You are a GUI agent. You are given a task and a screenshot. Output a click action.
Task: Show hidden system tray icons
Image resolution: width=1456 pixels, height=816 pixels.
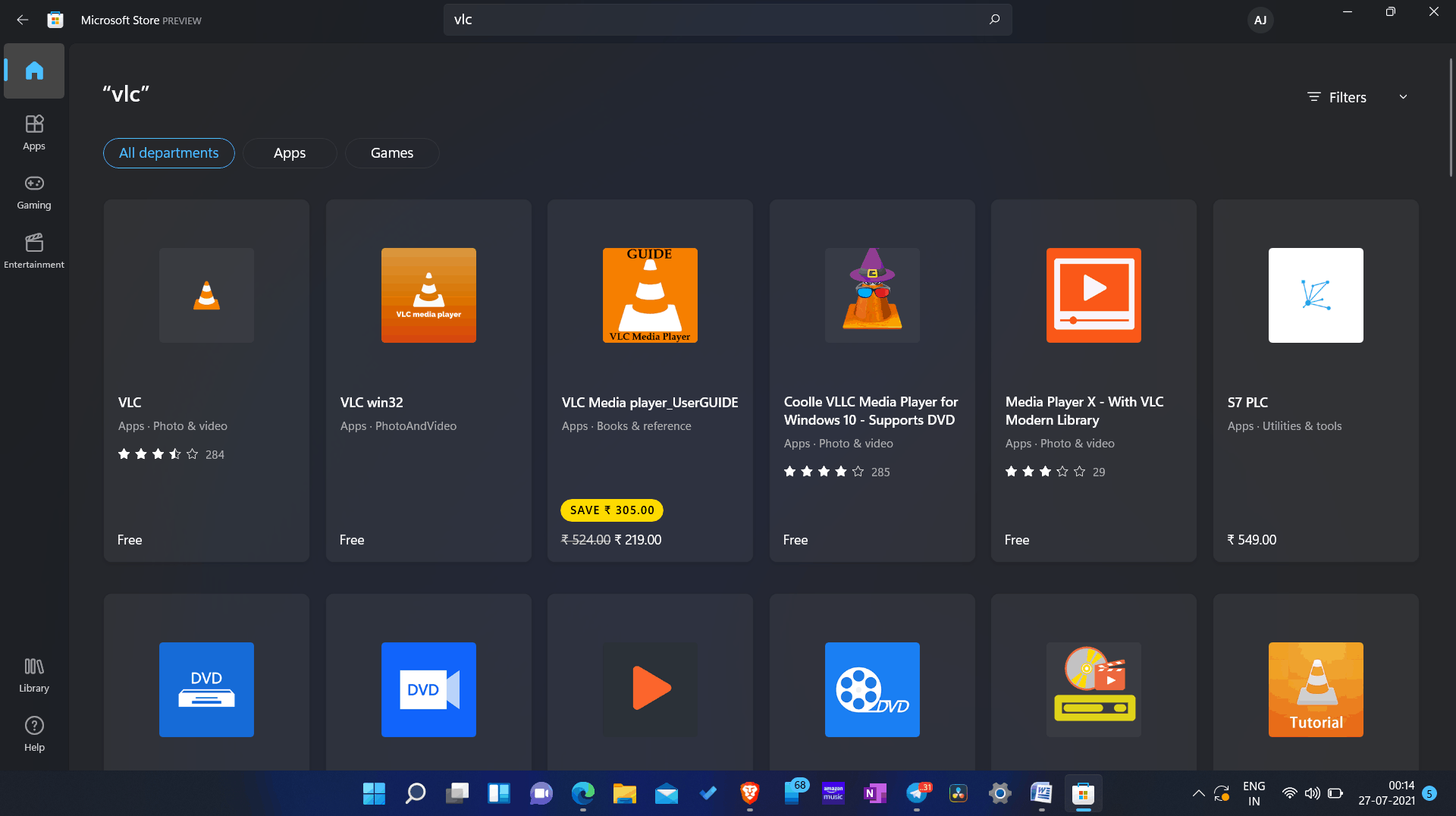point(1198,793)
